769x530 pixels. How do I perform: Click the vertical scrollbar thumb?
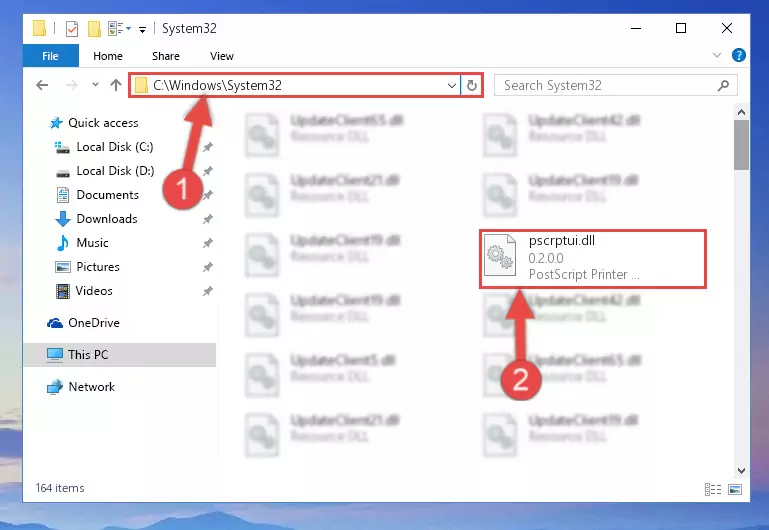(742, 145)
